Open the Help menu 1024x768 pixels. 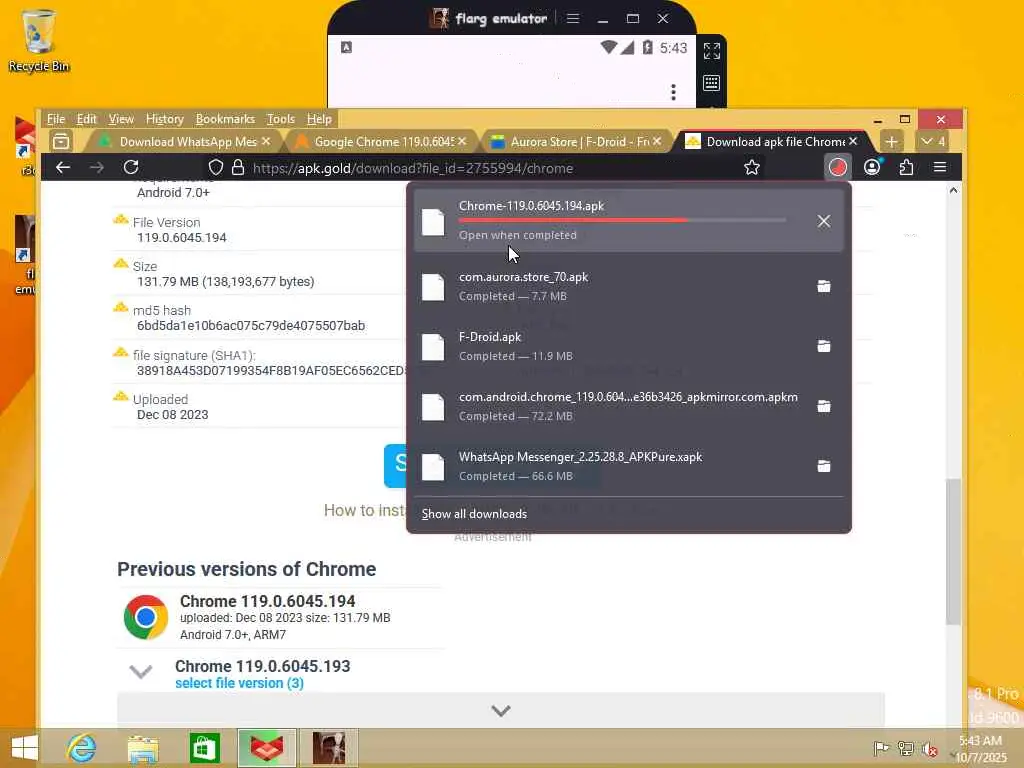click(x=319, y=119)
